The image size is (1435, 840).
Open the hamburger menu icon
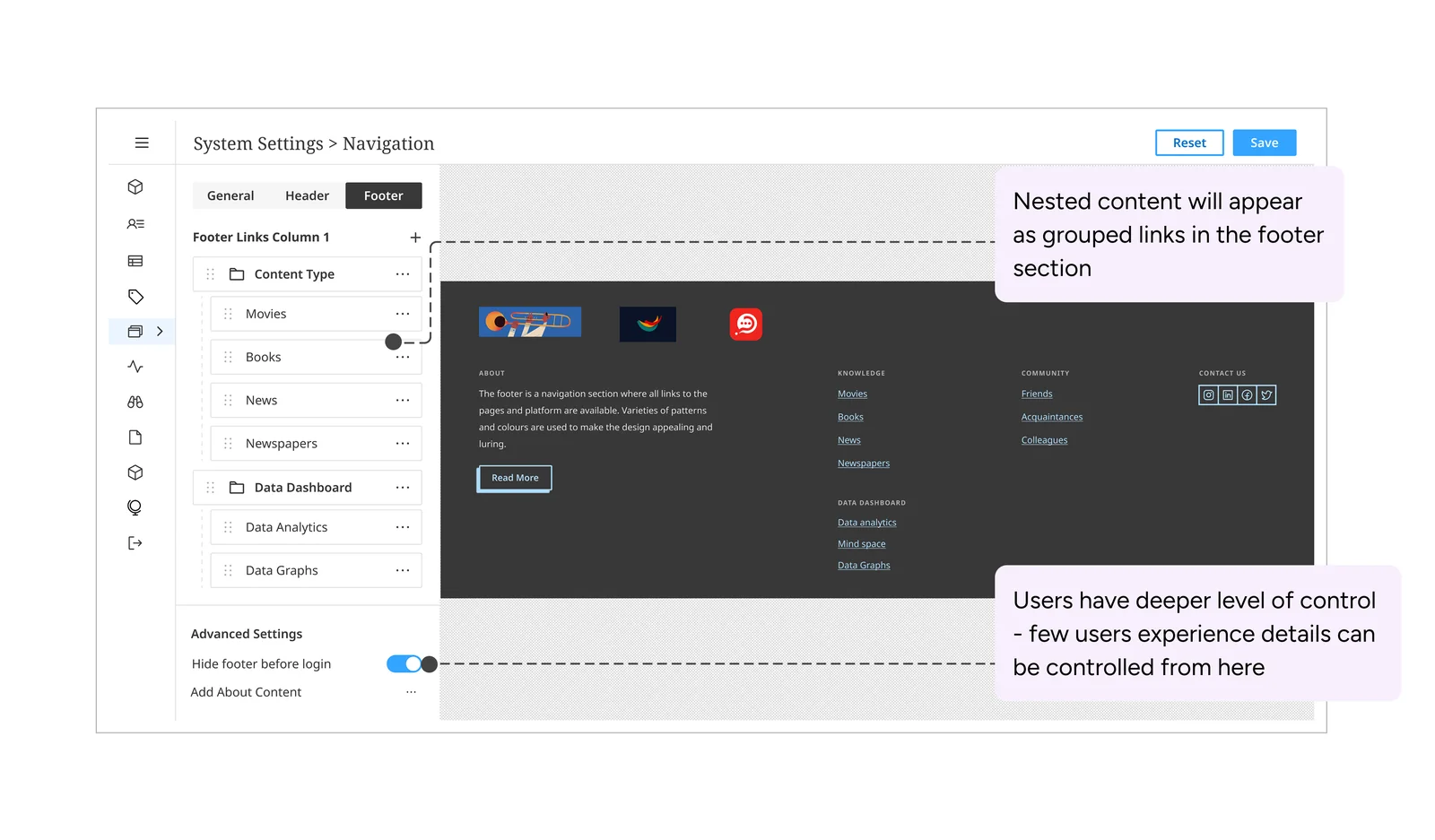pos(142,143)
